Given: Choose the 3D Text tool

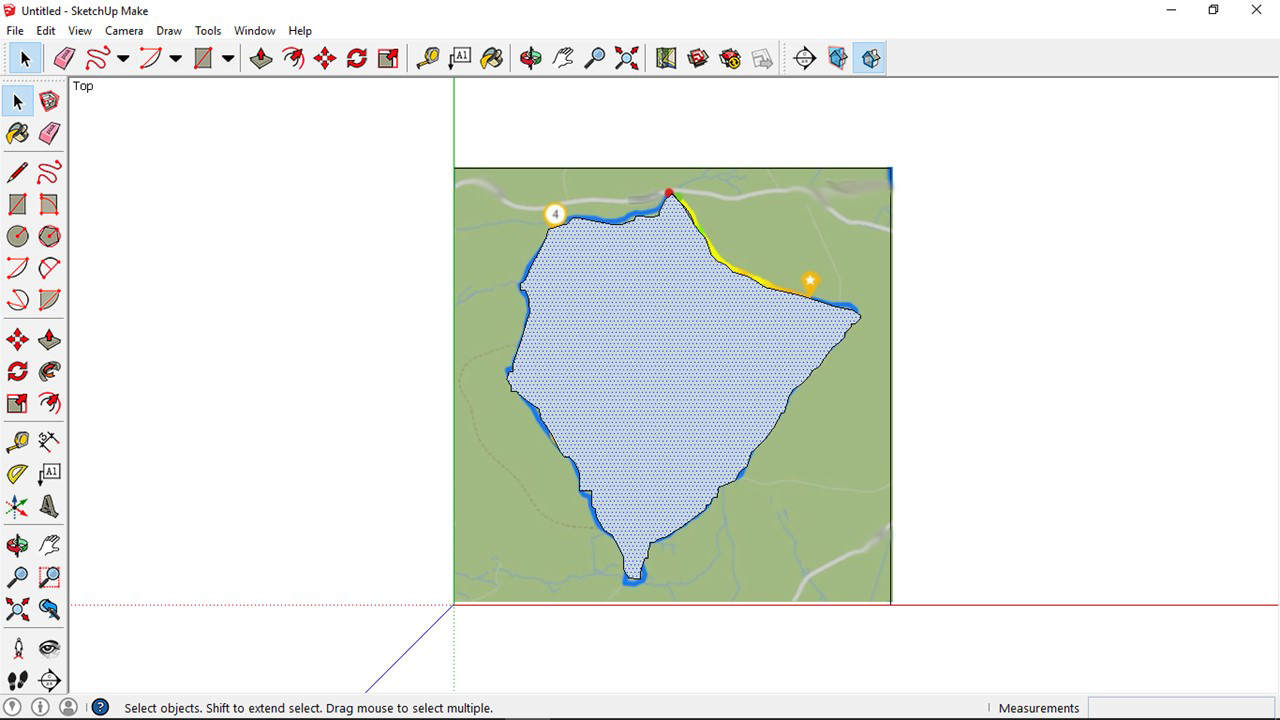Looking at the screenshot, I should (x=49, y=506).
